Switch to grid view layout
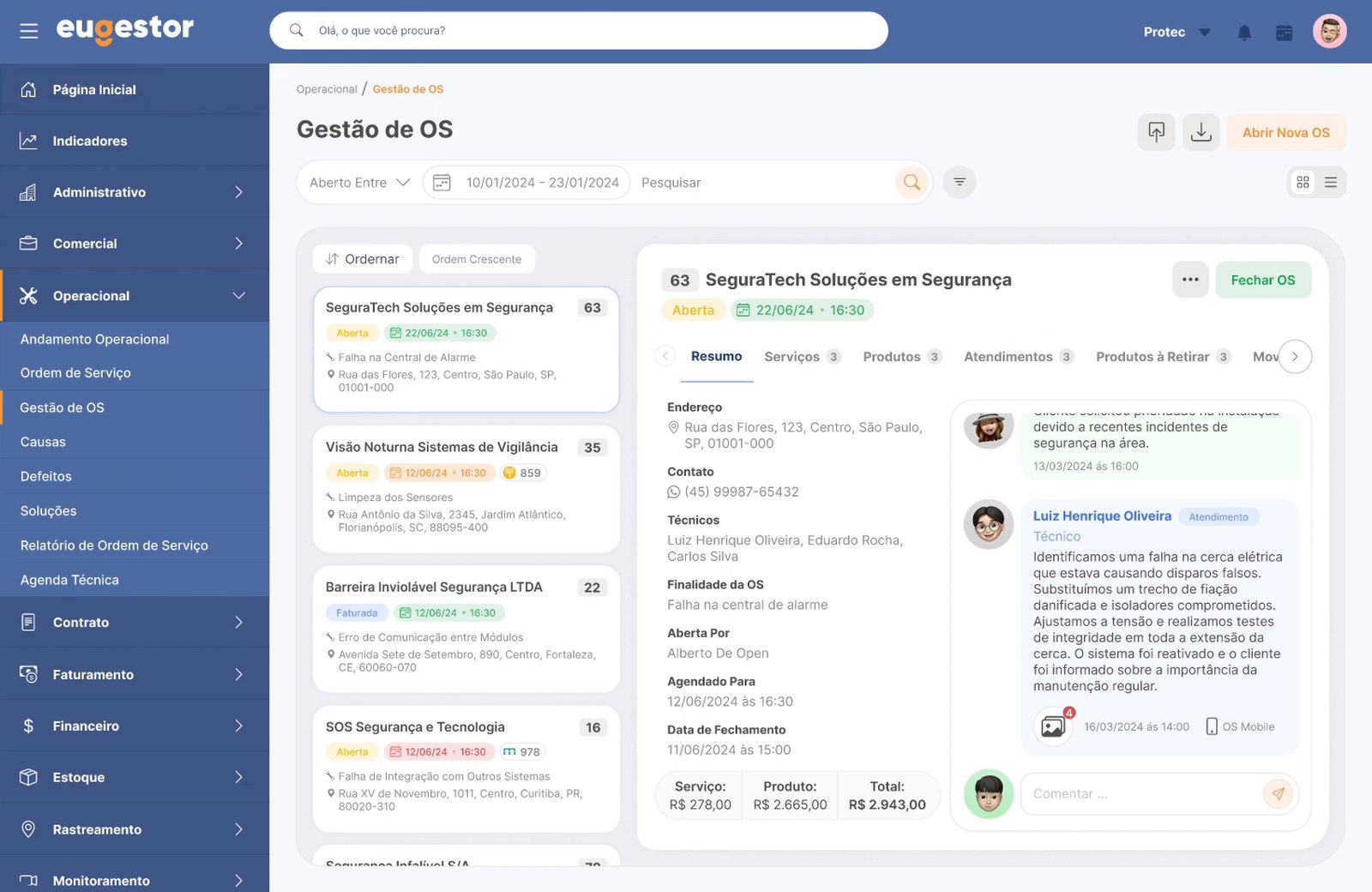1372x892 pixels. point(1303,182)
